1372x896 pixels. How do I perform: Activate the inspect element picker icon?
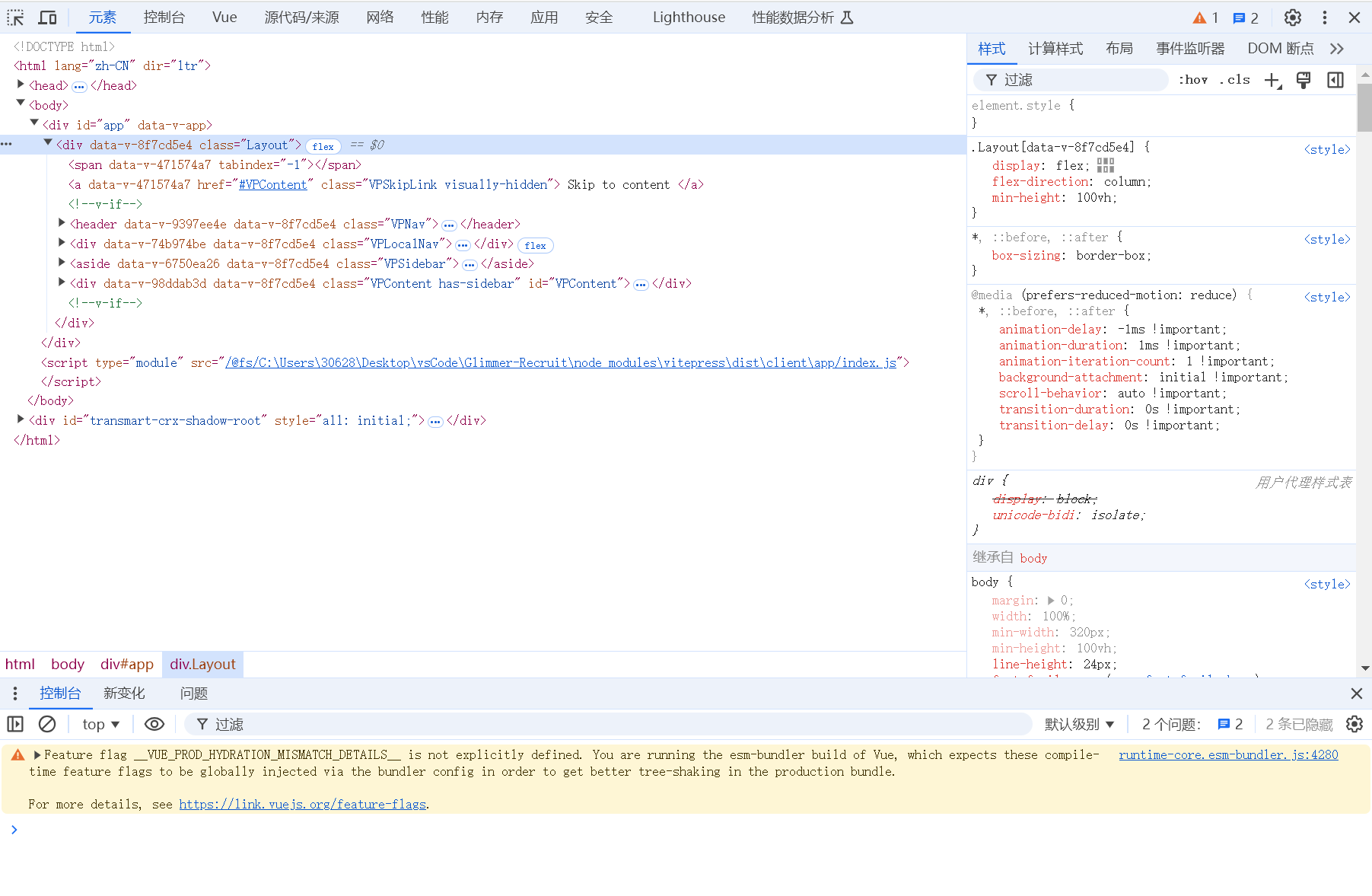pos(15,18)
